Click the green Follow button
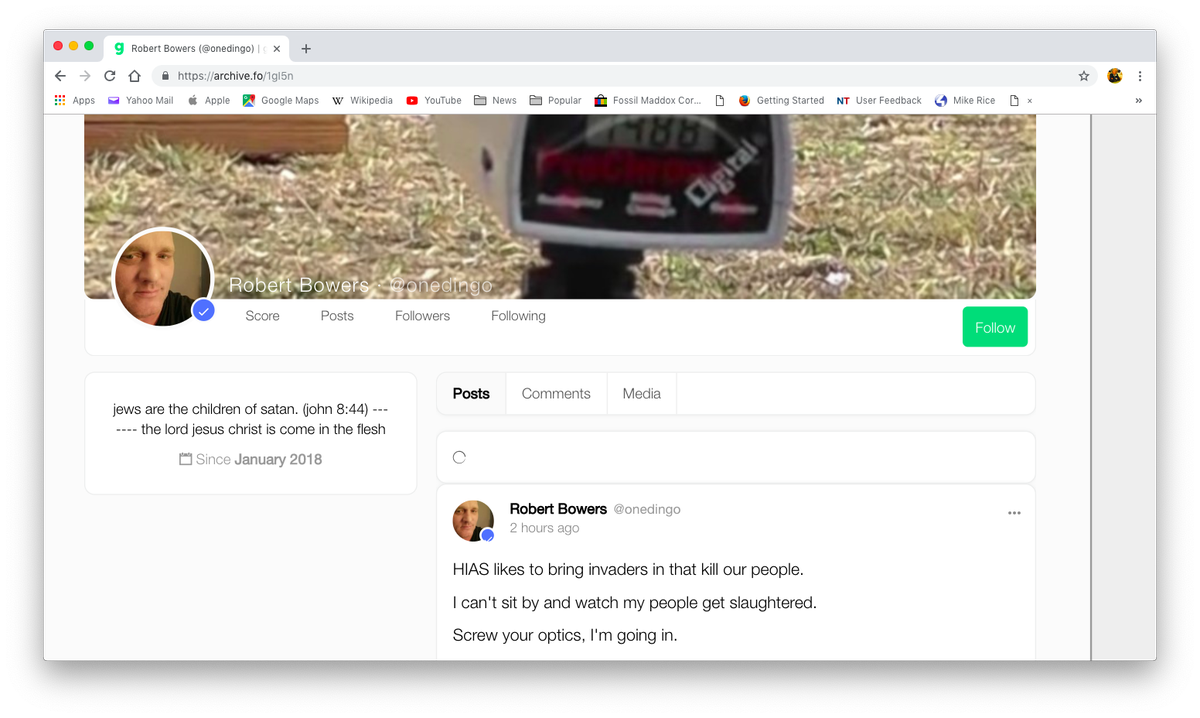This screenshot has height=718, width=1200. coord(995,327)
